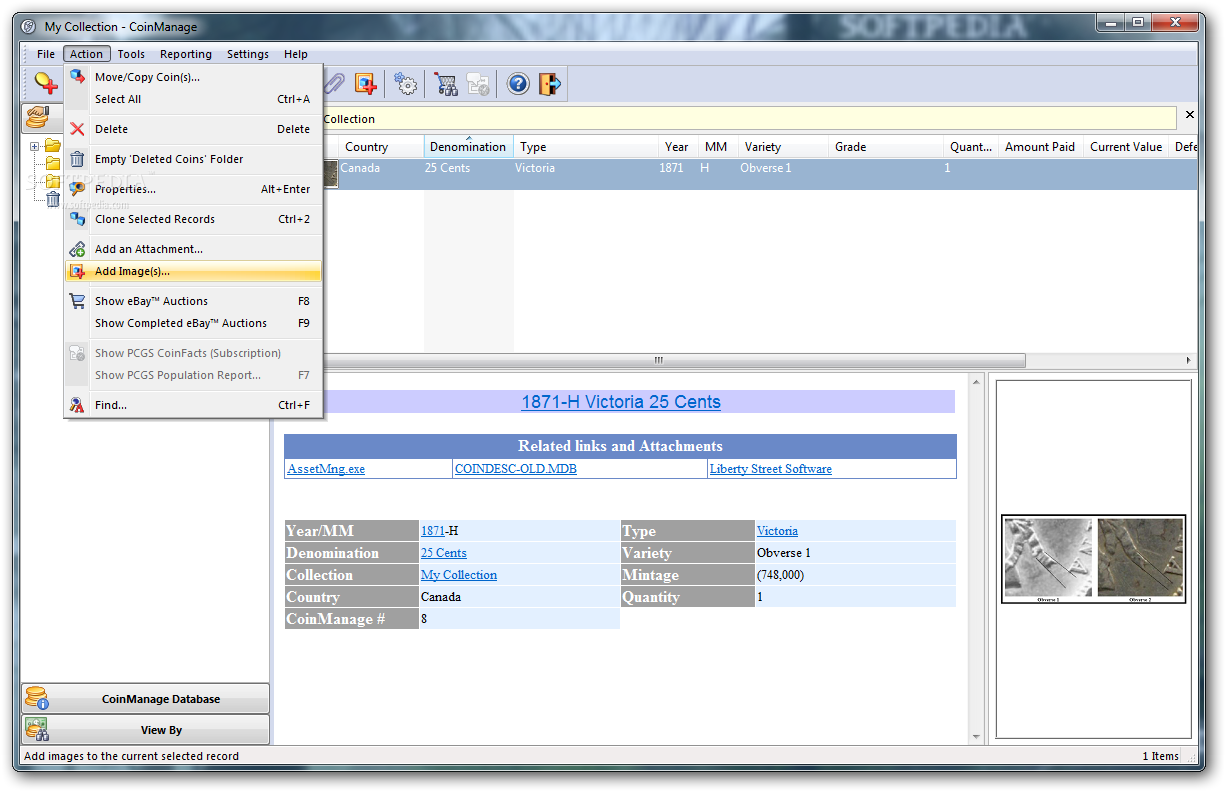Viewport: 1226px width, 792px height.
Task: Open help with the blue question-mark icon
Action: coord(518,84)
